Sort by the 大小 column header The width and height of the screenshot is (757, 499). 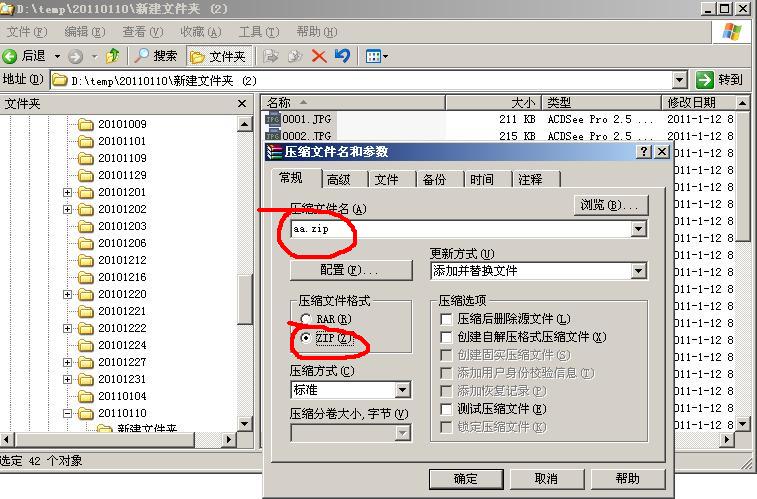493,103
